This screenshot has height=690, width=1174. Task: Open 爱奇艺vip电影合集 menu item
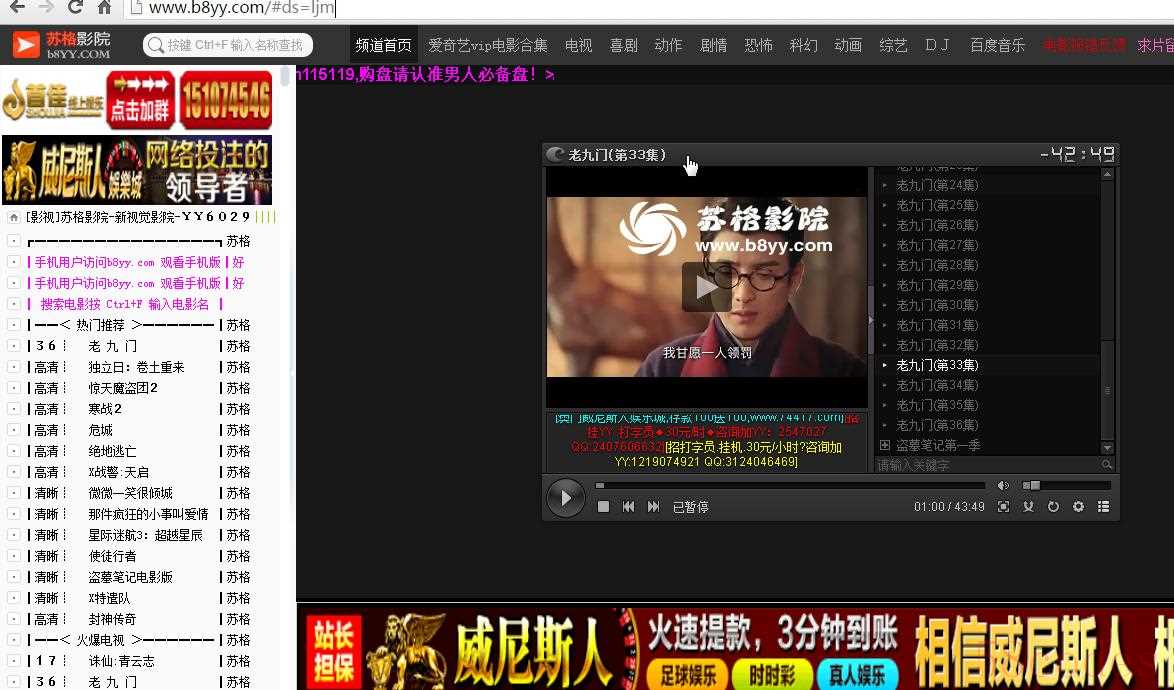(x=487, y=45)
